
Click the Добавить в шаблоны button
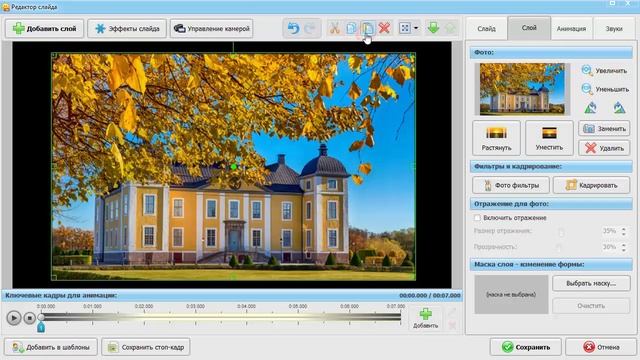(51, 347)
